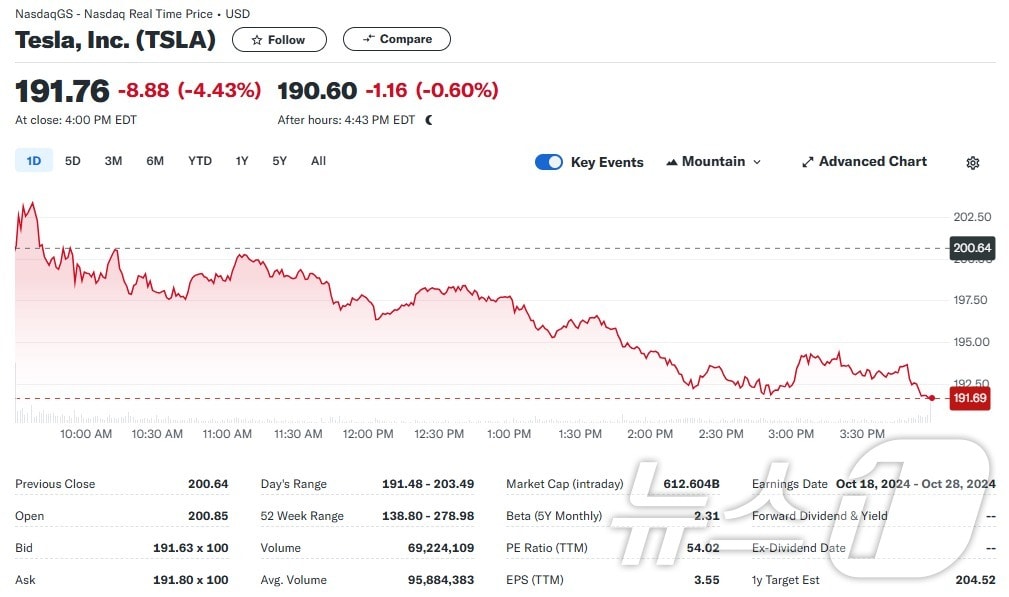This screenshot has width=1009, height=597.
Task: Open the Compare symbols selector
Action: point(396,39)
